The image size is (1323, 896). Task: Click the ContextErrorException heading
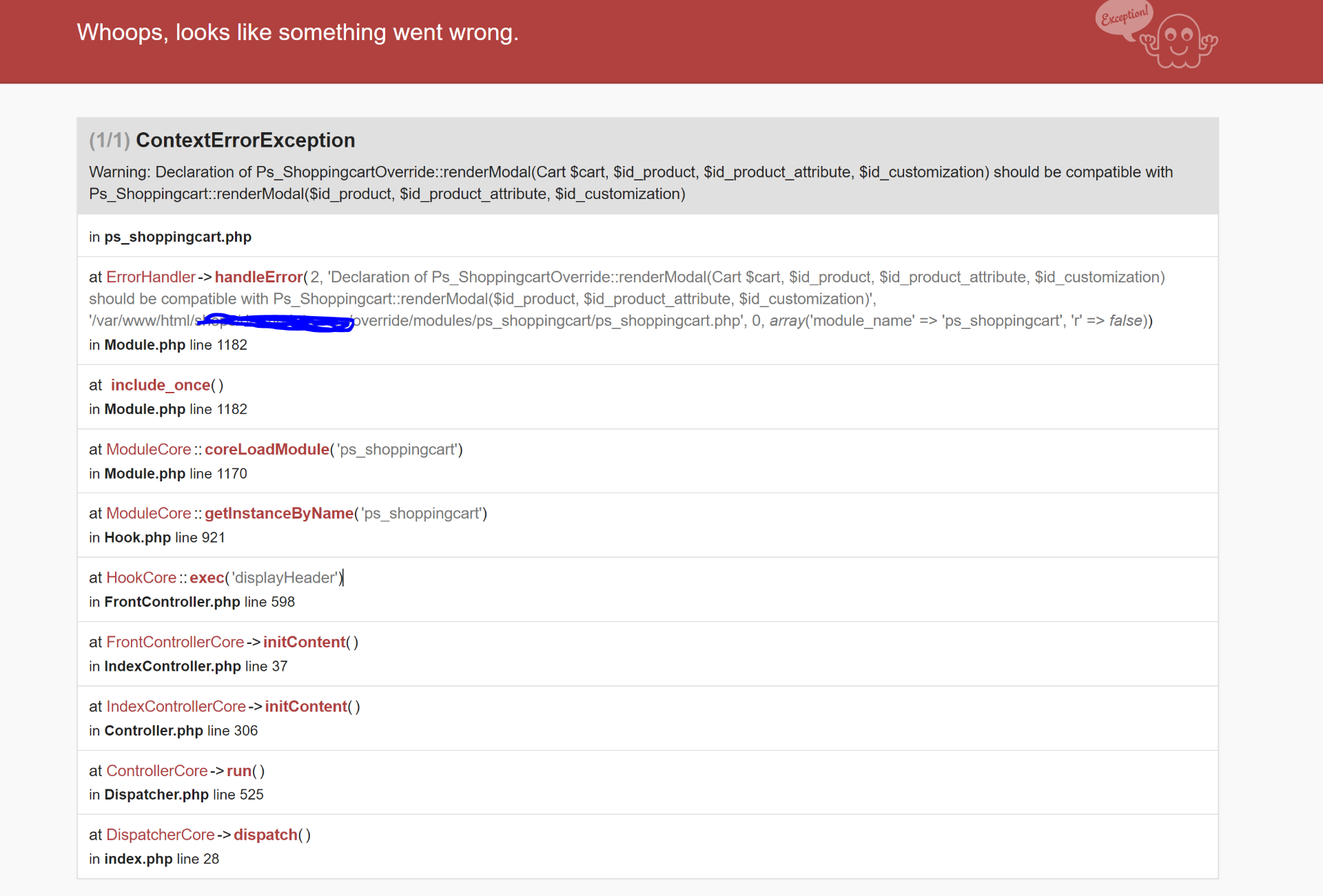coord(245,140)
